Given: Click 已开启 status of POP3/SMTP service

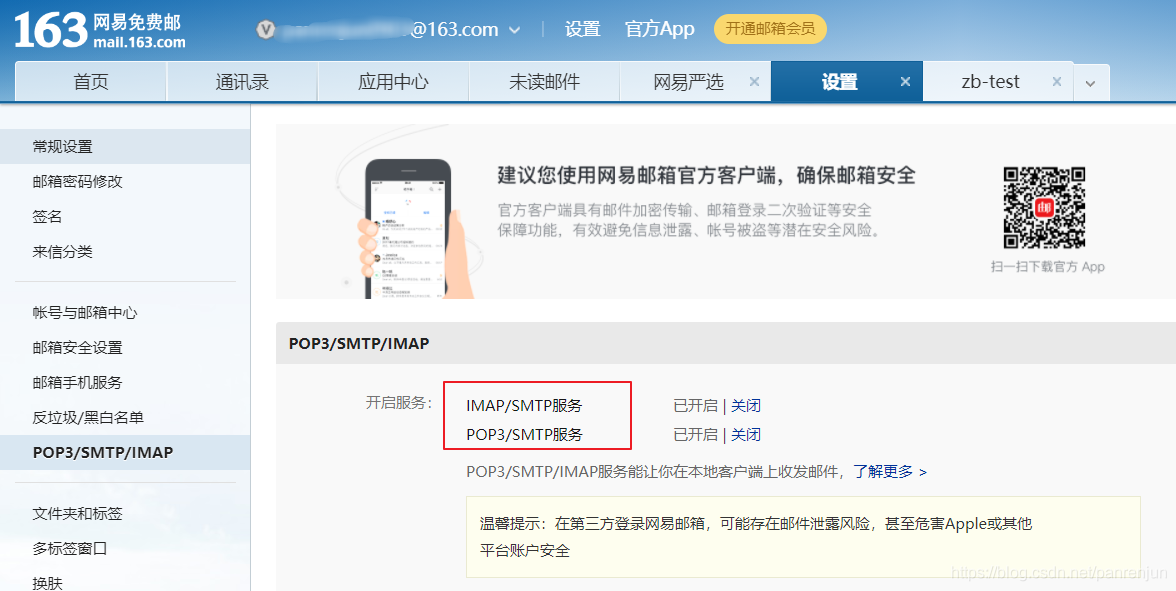Looking at the screenshot, I should coord(695,434).
